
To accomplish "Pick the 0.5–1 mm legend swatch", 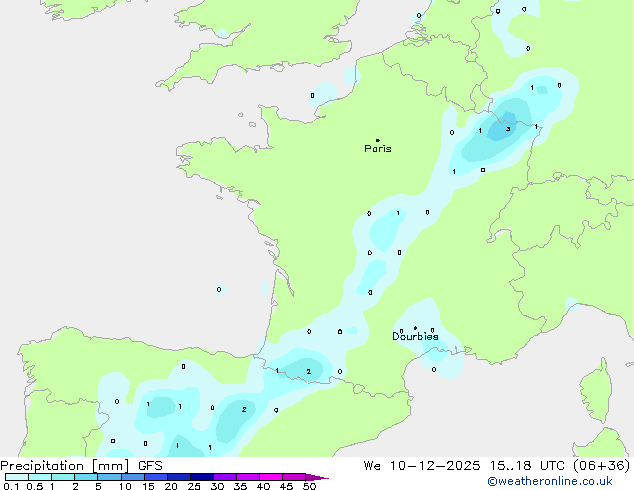I will 40,477.
